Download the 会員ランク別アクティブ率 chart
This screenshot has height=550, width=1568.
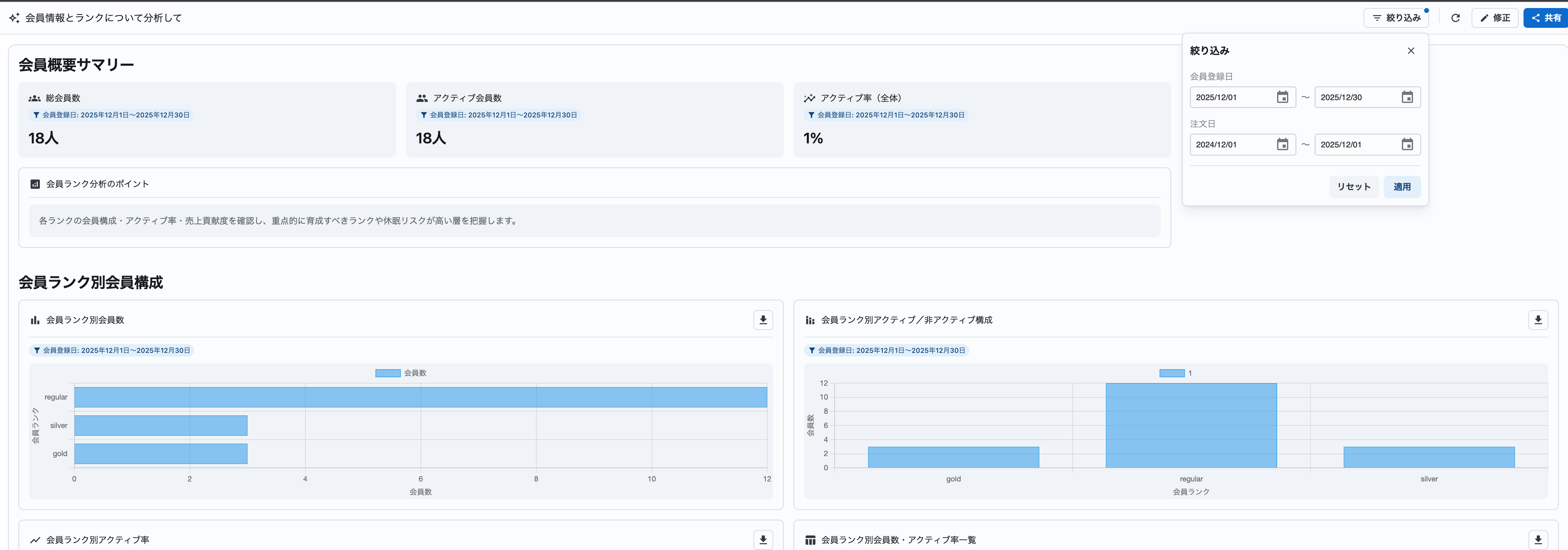(x=763, y=540)
